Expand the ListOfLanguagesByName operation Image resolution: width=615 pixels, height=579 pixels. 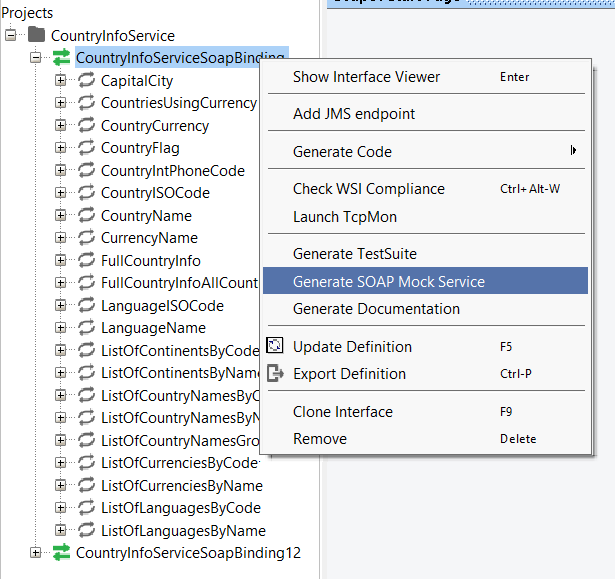[x=60, y=530]
